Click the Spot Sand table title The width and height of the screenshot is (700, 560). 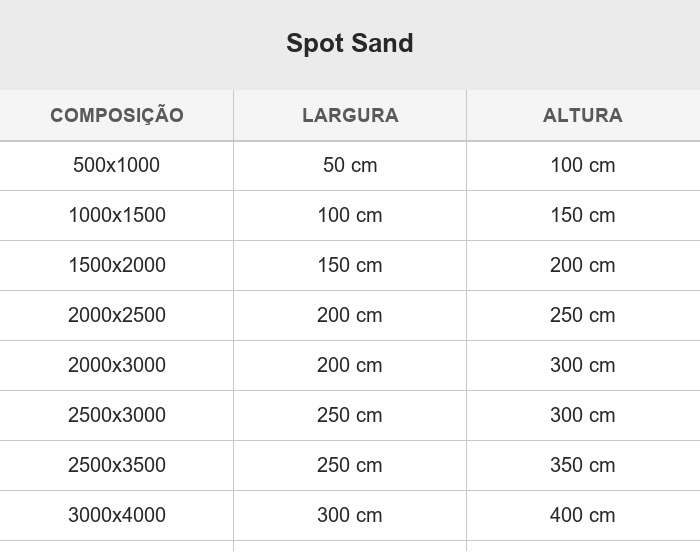click(350, 43)
